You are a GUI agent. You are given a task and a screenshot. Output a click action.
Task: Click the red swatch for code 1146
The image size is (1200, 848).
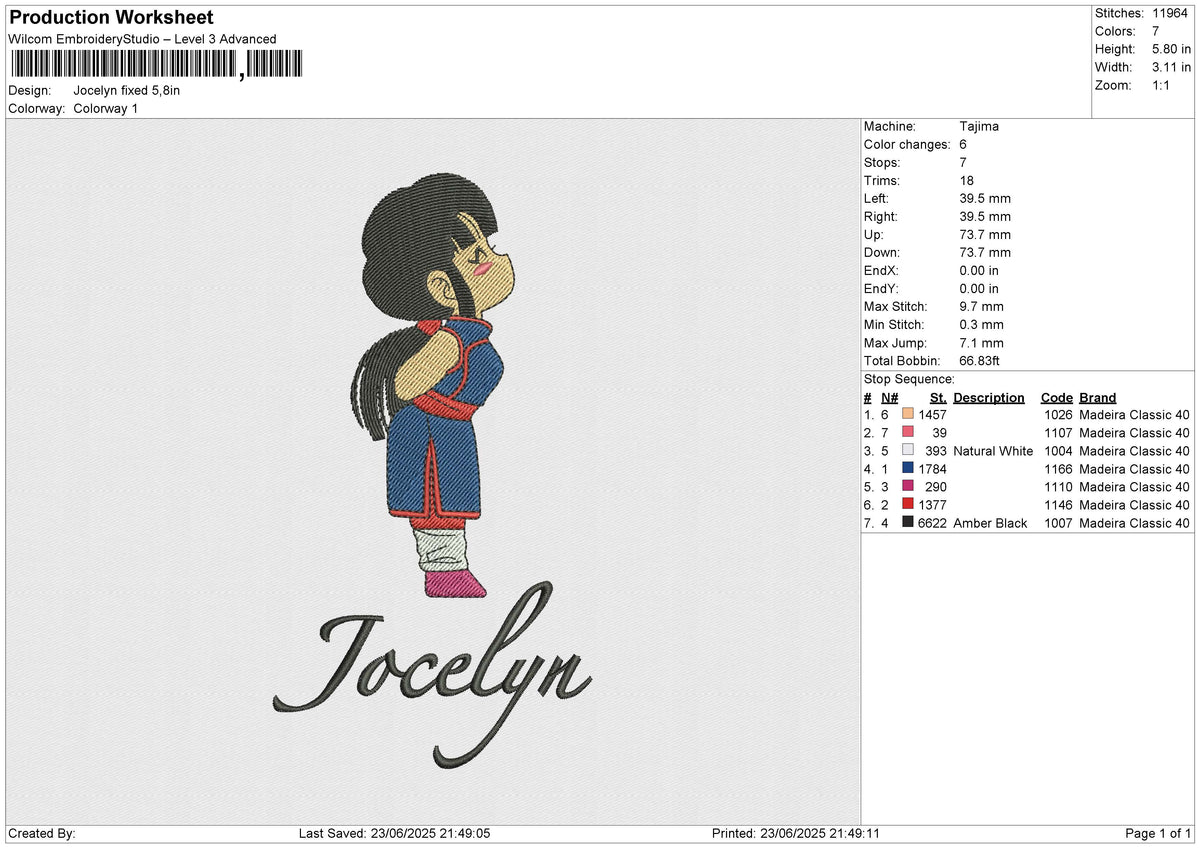(x=908, y=504)
